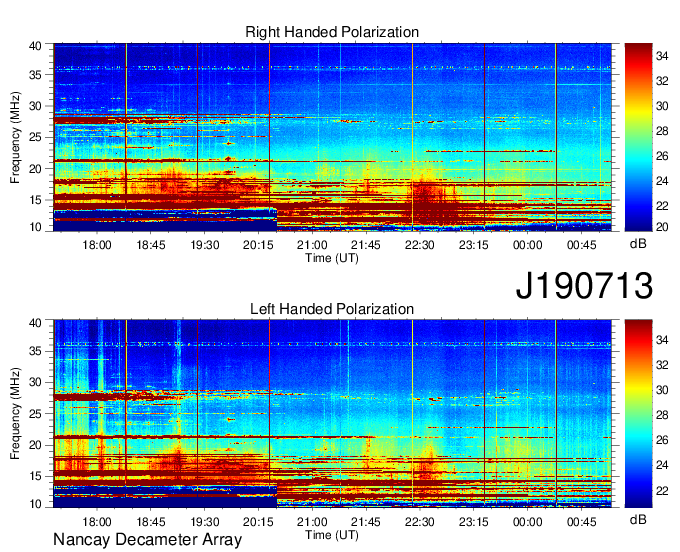
Task: Click the 20:15 tick on the right-handed plot's time axis
Action: pyautogui.click(x=258, y=245)
